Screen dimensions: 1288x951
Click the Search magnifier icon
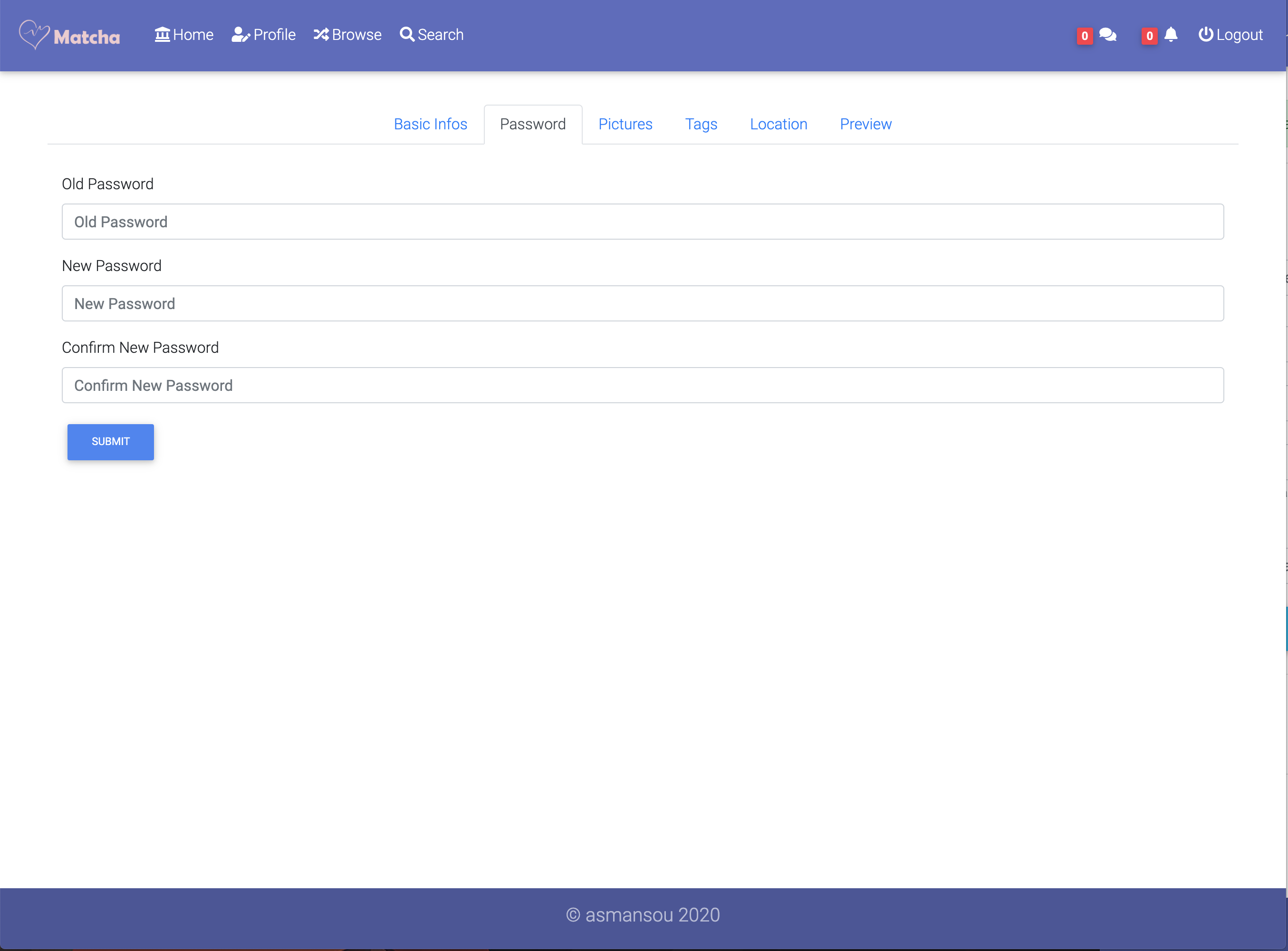407,35
